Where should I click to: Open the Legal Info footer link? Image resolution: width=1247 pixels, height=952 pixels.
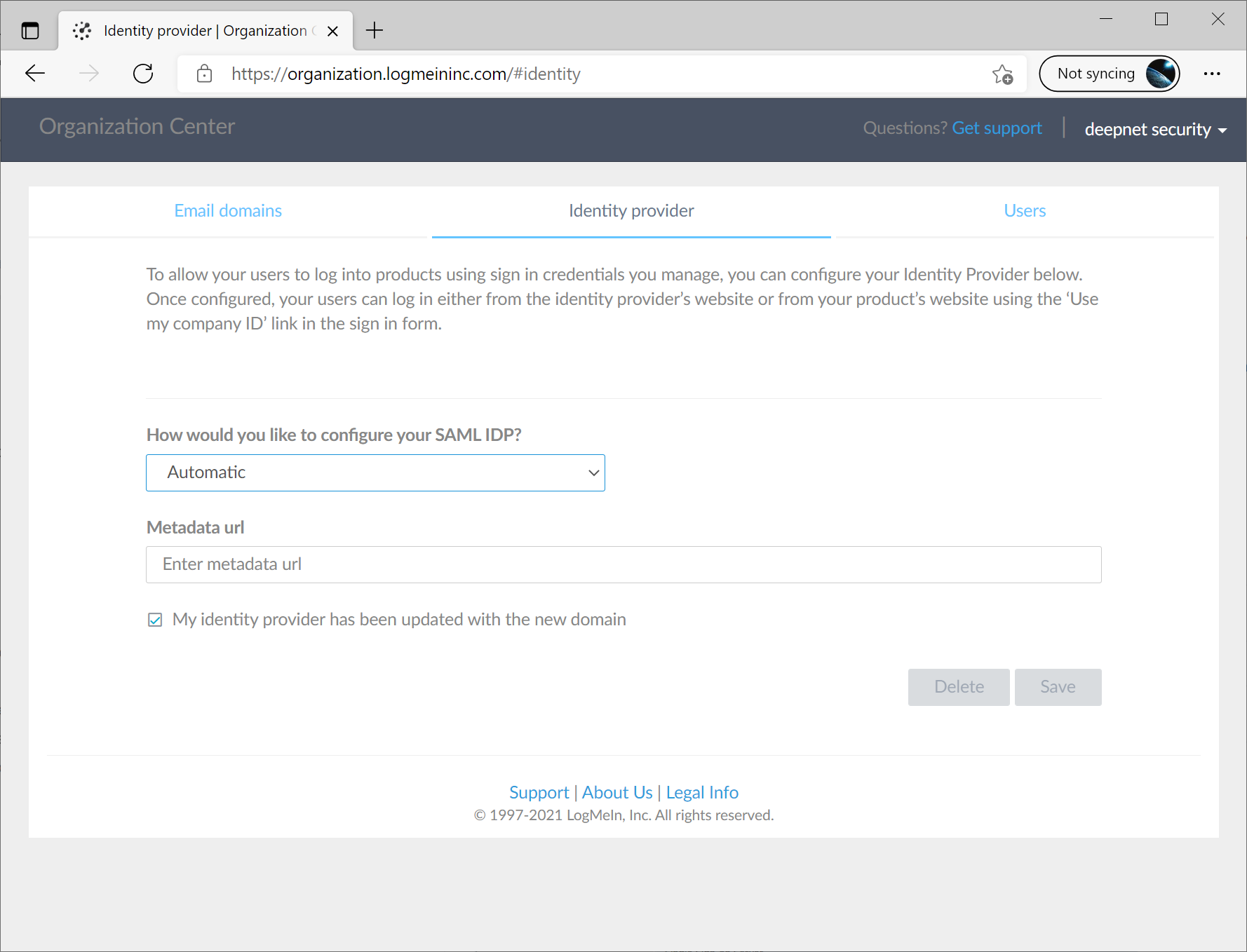[x=701, y=792]
